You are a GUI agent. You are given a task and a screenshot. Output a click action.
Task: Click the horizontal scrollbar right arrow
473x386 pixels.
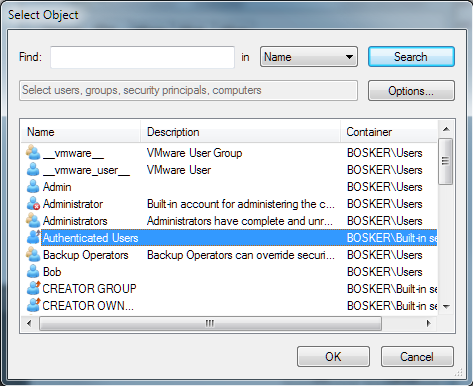tap(429, 323)
